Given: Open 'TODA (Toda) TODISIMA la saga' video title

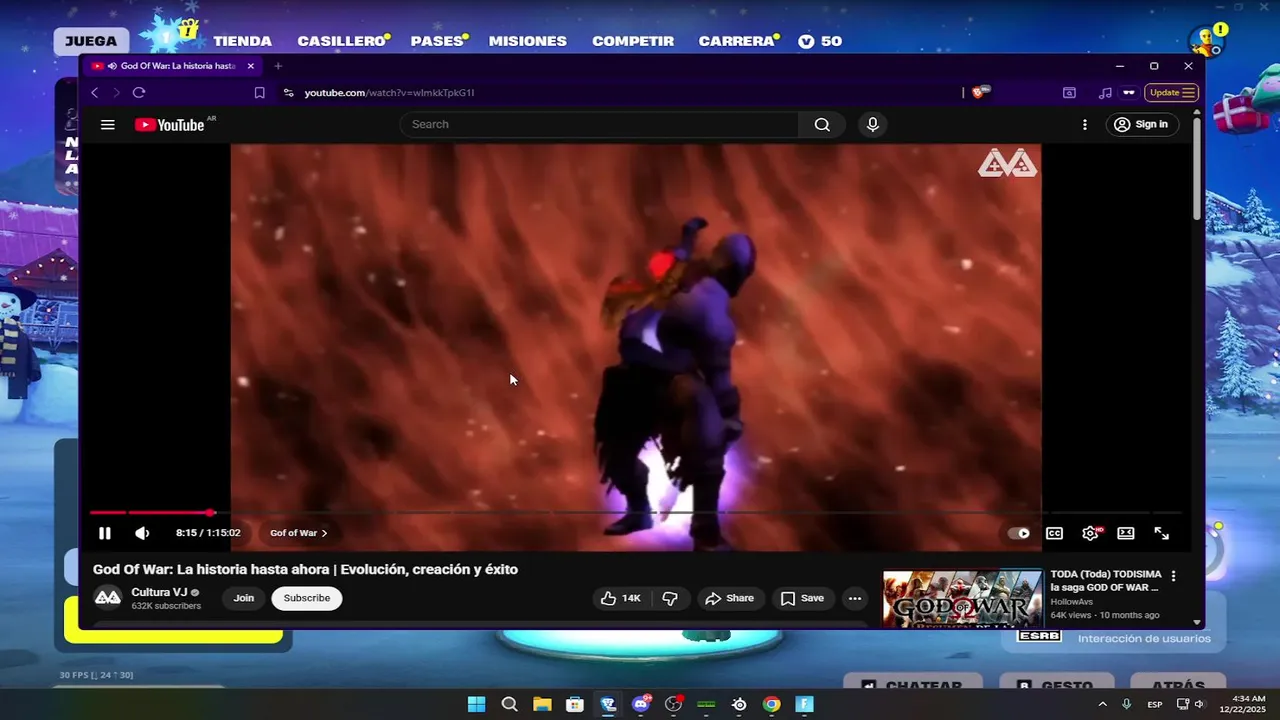Looking at the screenshot, I should tap(1105, 581).
